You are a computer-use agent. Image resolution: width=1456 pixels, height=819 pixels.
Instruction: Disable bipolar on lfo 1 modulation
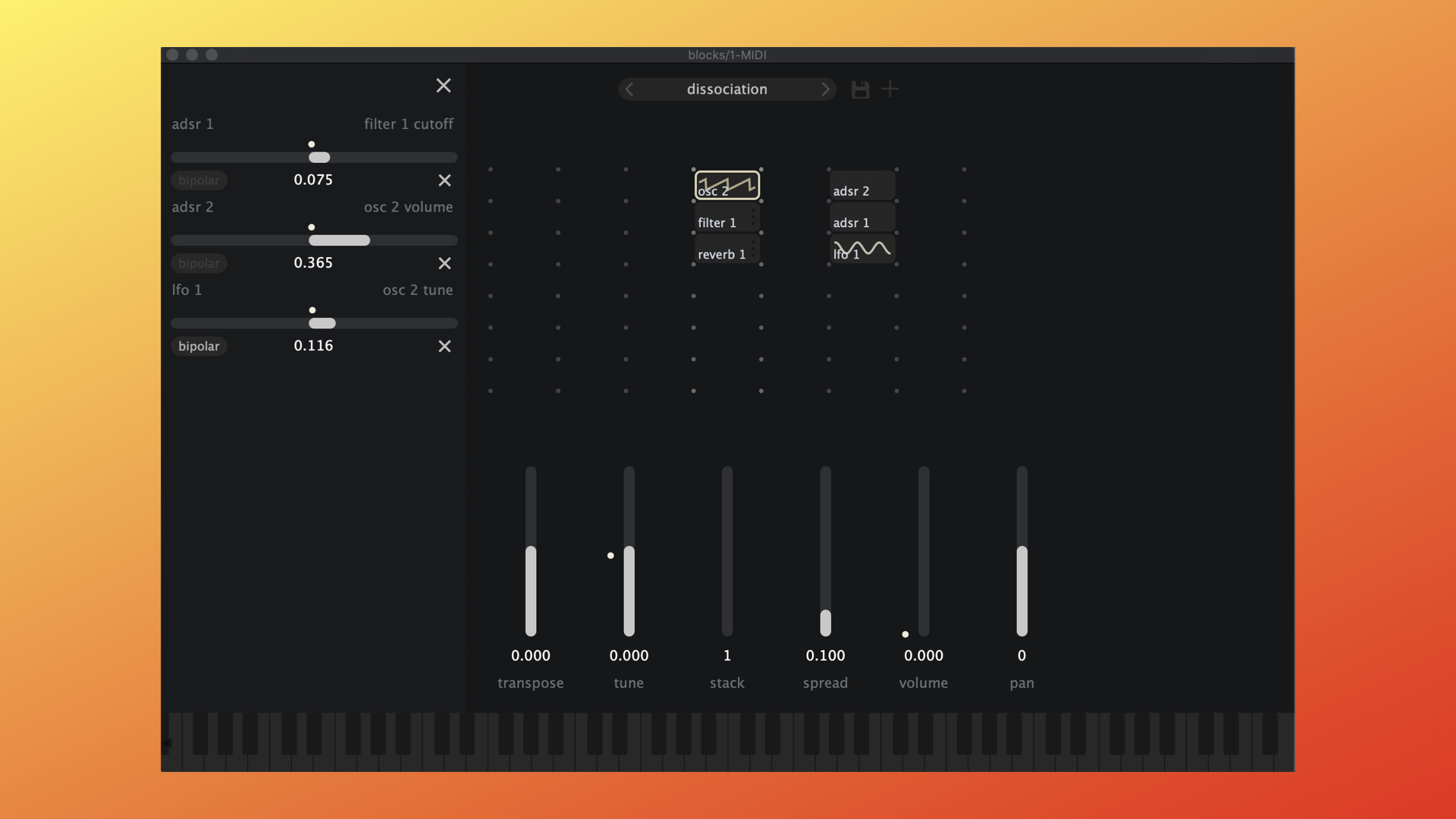coord(199,347)
